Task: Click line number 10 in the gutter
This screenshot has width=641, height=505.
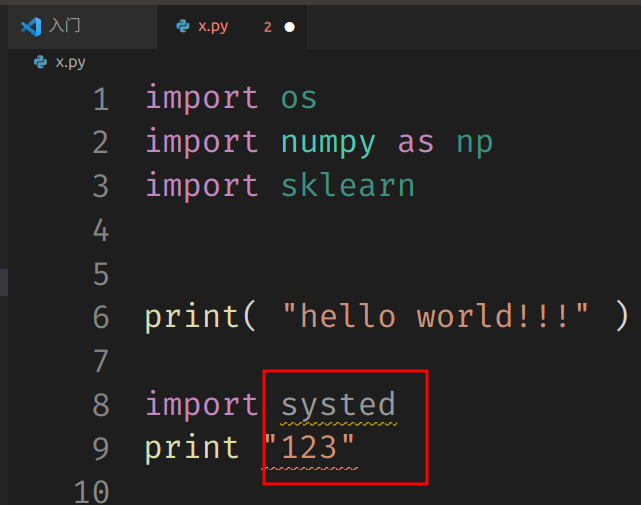Action: pyautogui.click(x=92, y=492)
